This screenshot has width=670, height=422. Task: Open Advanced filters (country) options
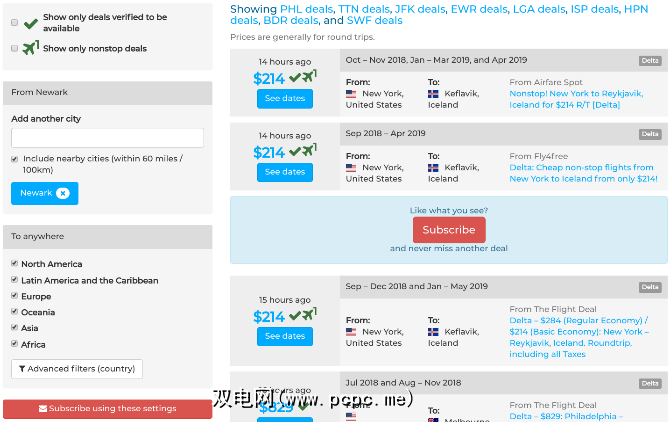[77, 369]
